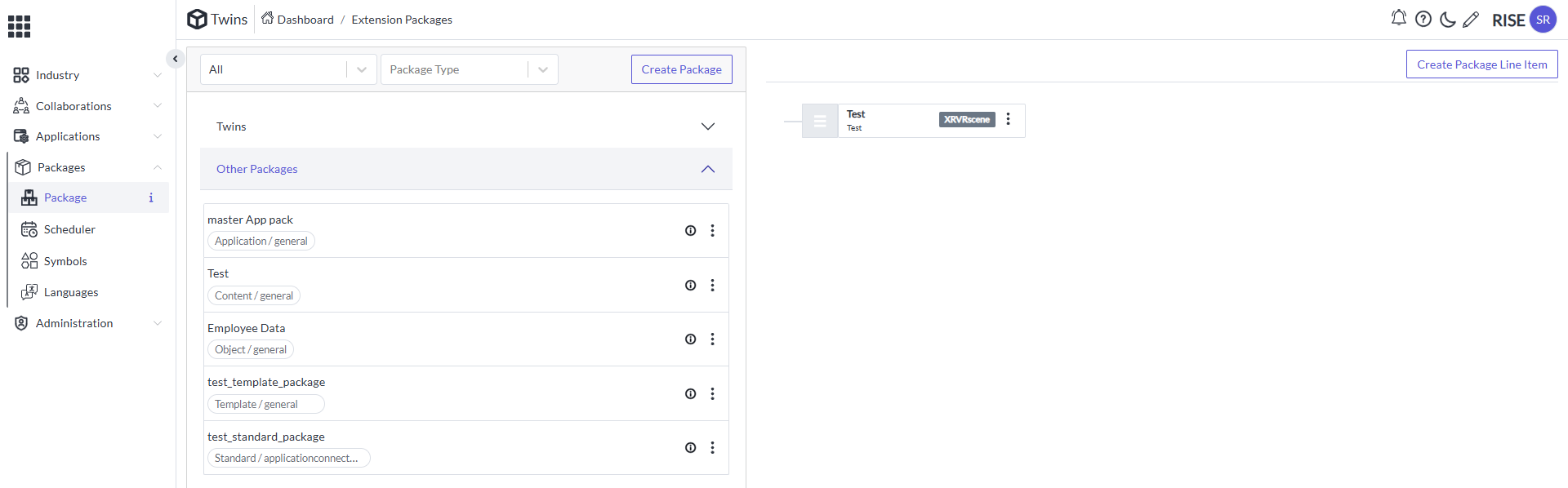Image resolution: width=1568 pixels, height=488 pixels.
Task: Expand the Industry menu chevron
Action: tap(158, 75)
